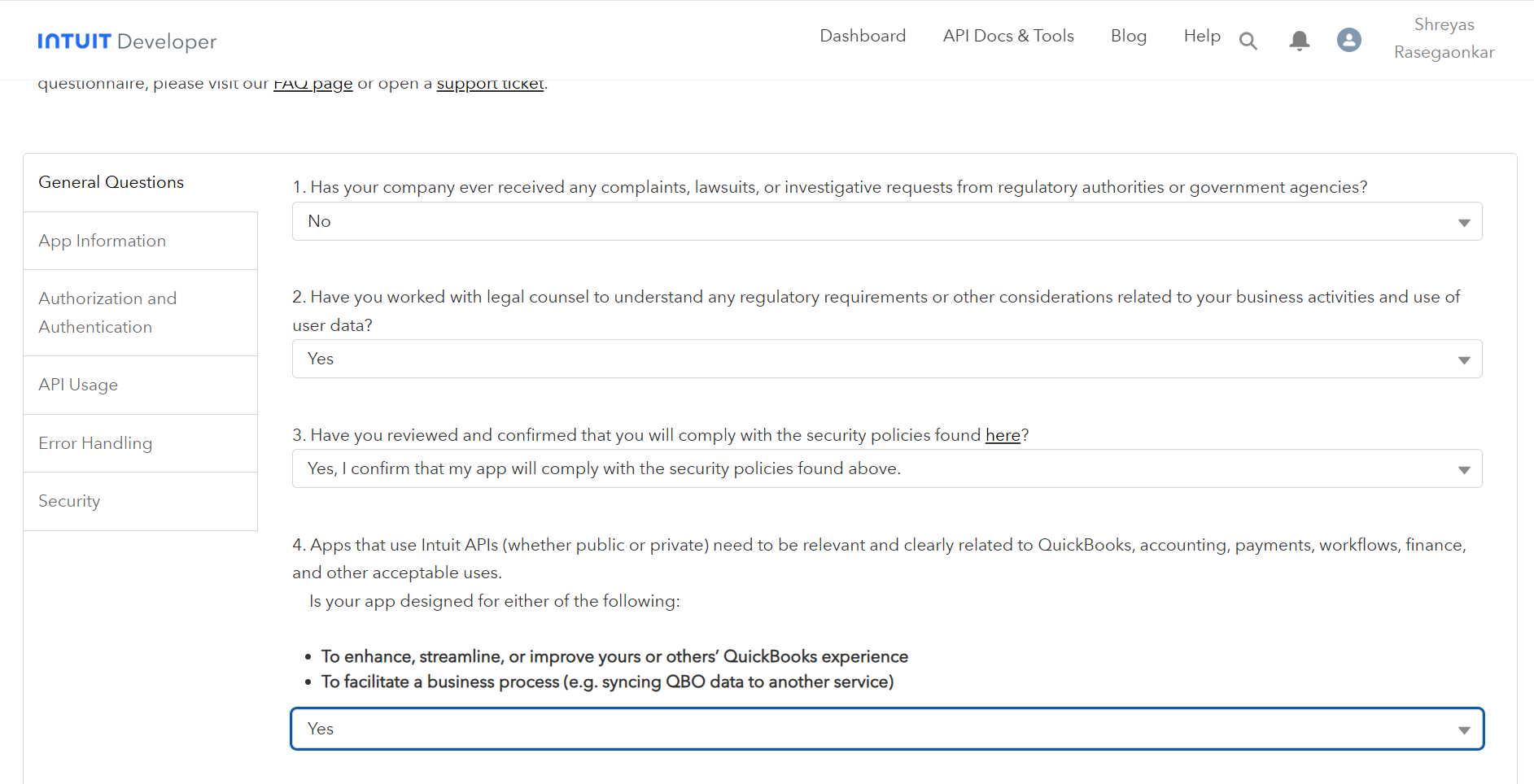Open the FAQ page link

[x=312, y=85]
